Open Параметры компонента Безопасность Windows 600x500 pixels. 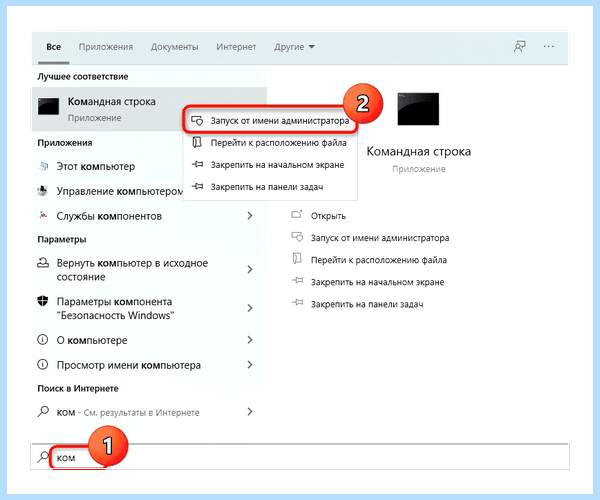115,308
